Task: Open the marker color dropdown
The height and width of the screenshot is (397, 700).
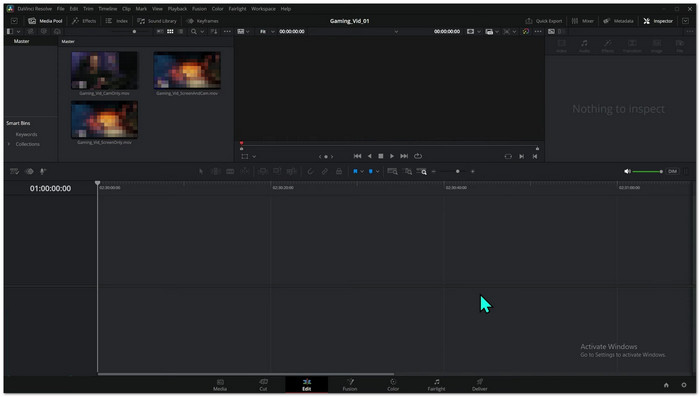Action: point(378,171)
